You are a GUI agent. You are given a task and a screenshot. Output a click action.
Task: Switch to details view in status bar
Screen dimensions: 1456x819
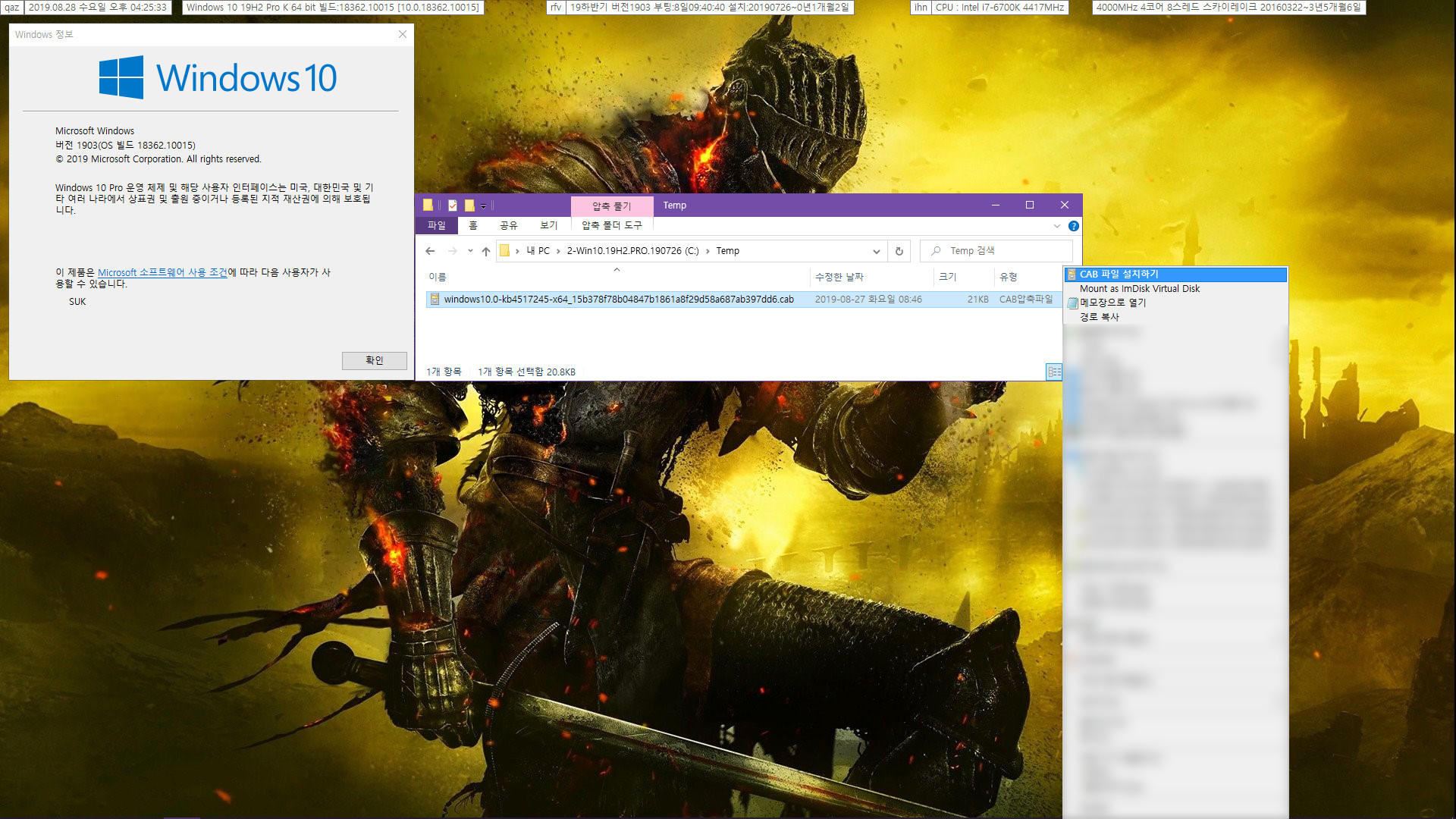[x=1054, y=372]
